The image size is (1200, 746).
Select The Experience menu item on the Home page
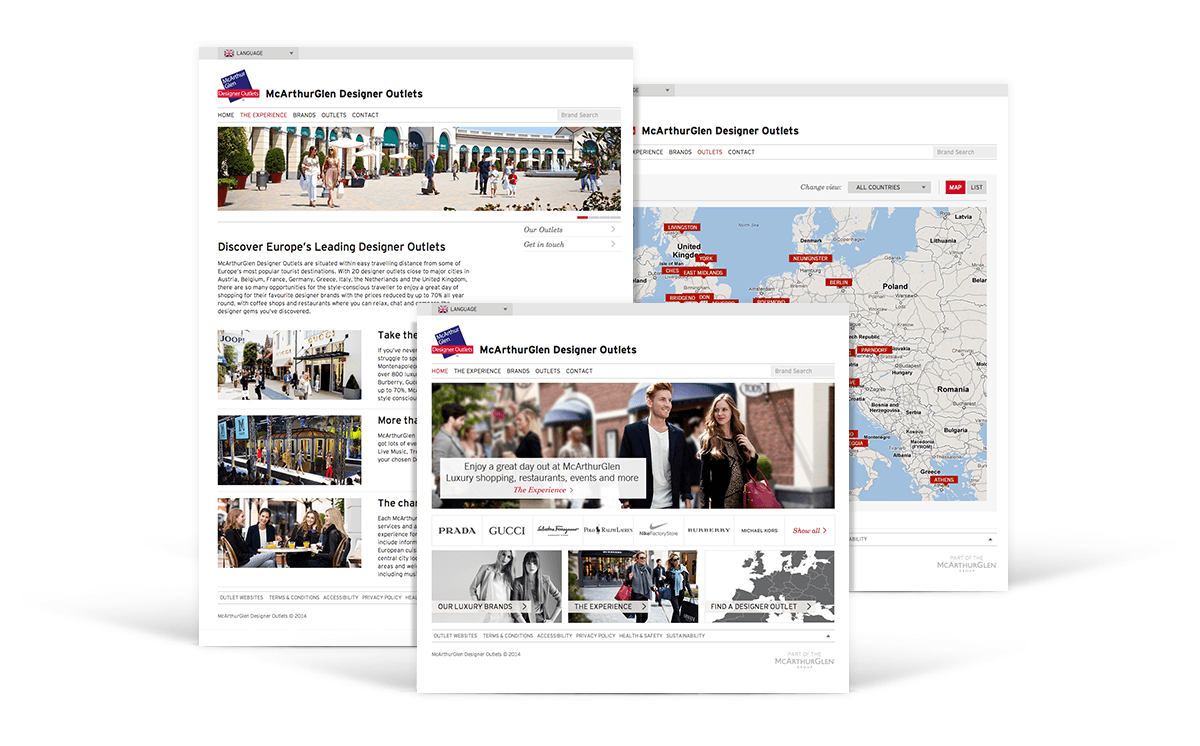pos(478,371)
